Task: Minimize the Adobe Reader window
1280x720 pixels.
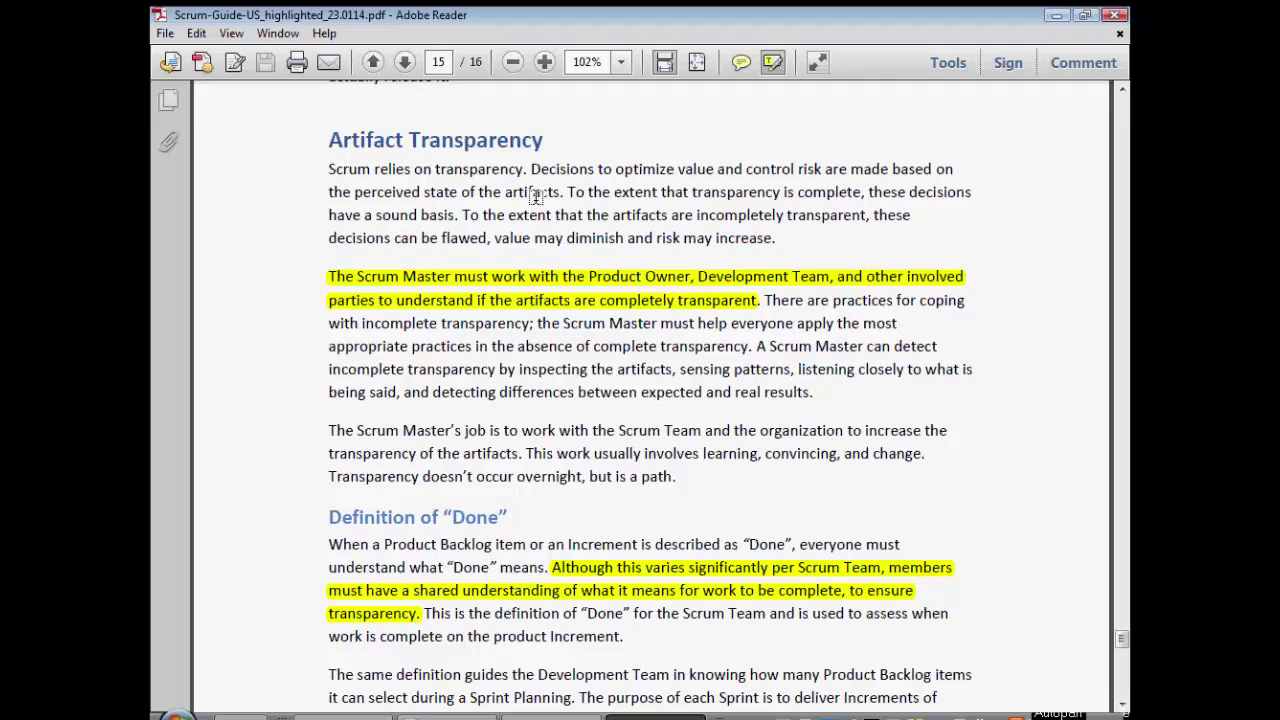Action: click(x=1057, y=15)
